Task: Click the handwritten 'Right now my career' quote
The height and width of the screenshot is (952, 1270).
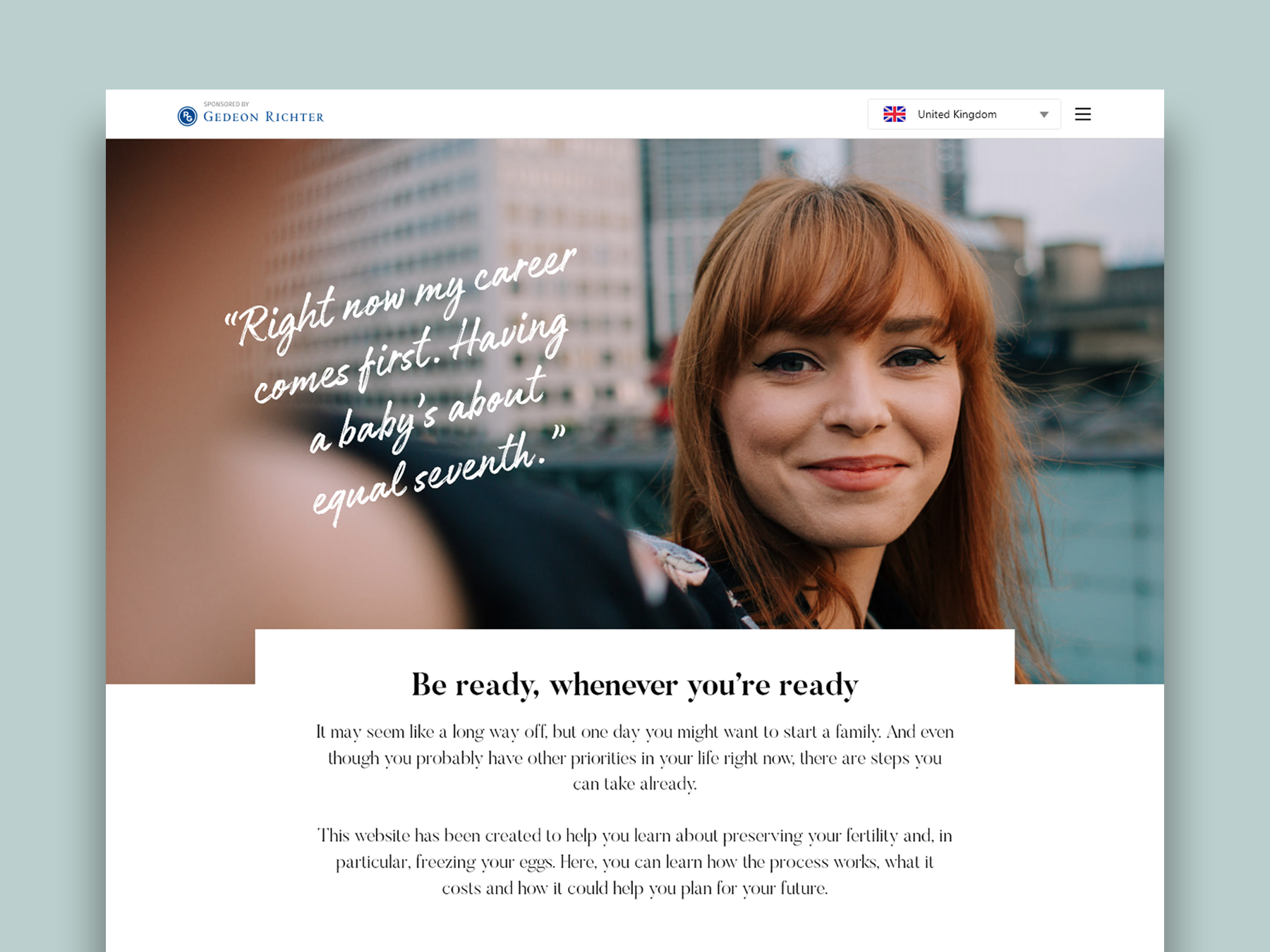Action: click(x=401, y=296)
